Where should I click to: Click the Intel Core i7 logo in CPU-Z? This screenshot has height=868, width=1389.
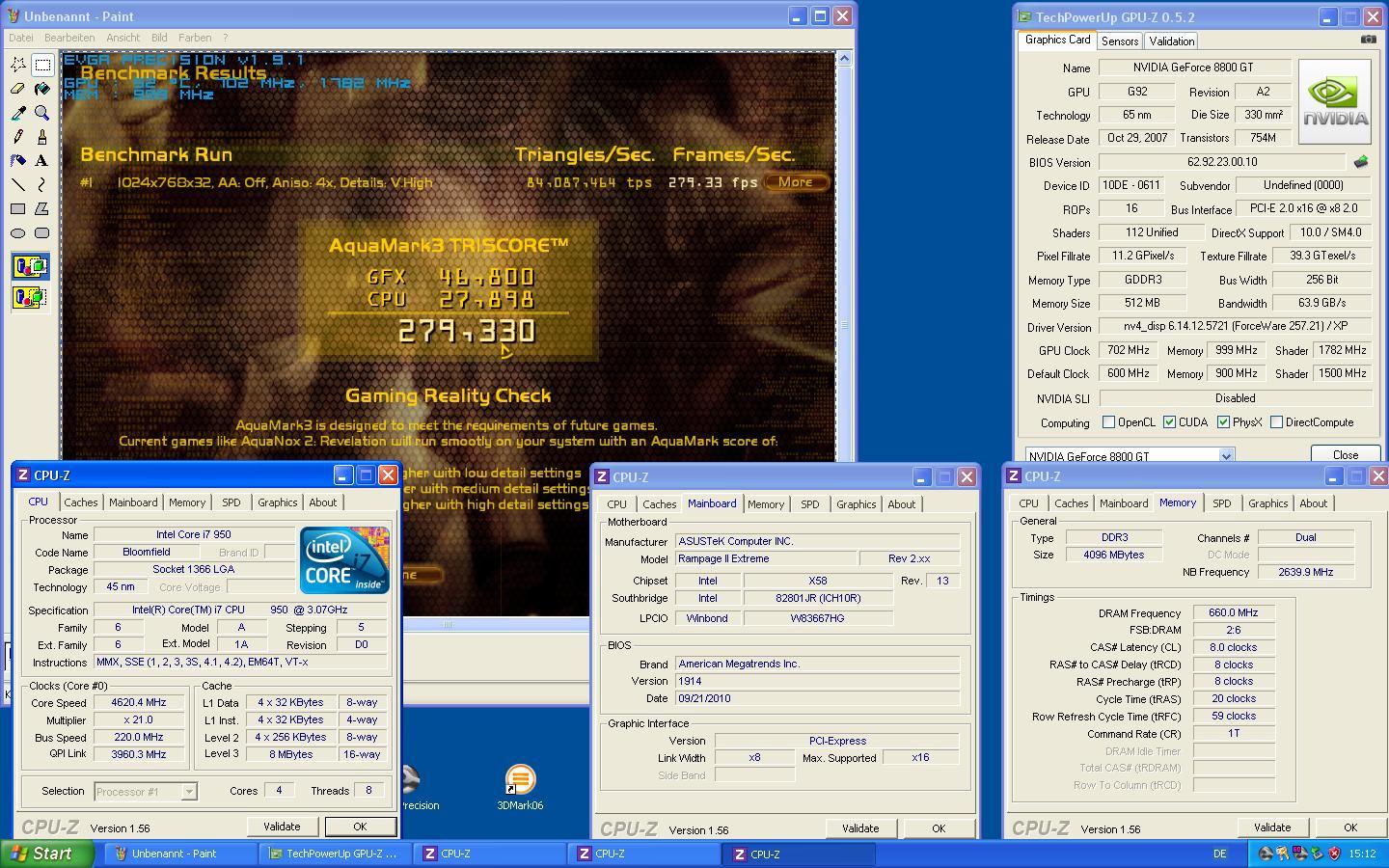pos(343,559)
